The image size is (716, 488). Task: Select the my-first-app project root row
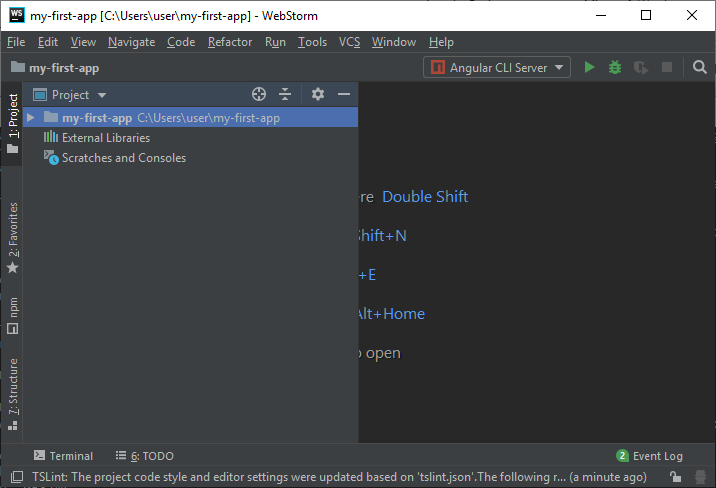click(190, 118)
